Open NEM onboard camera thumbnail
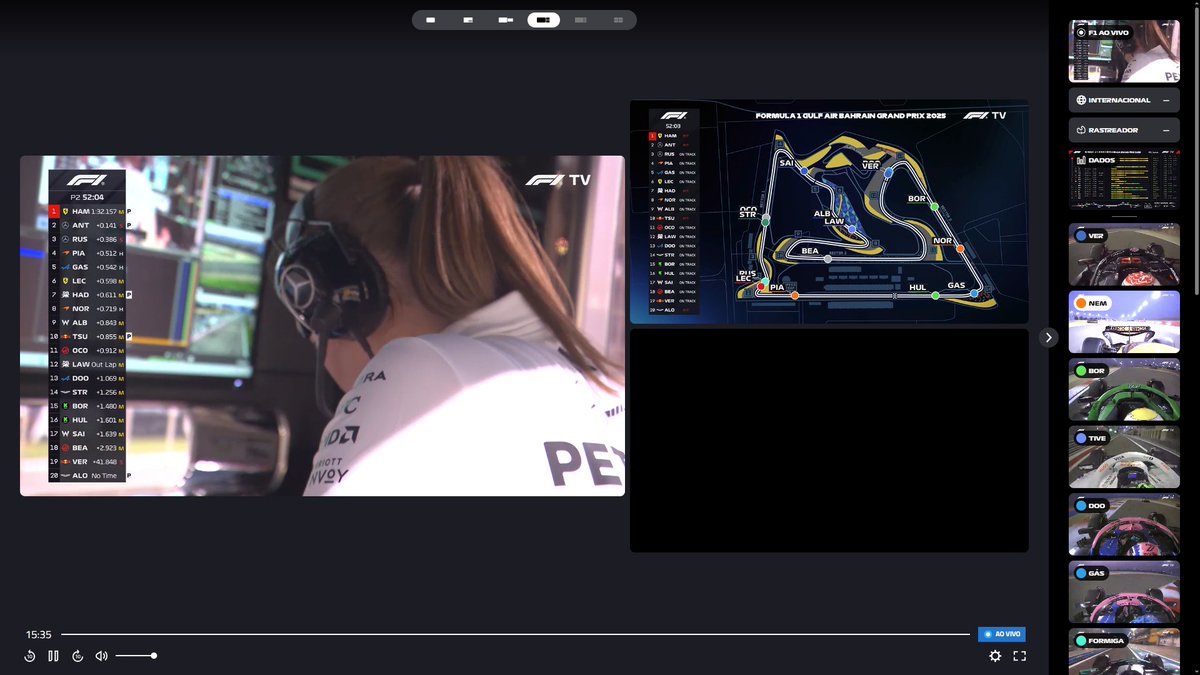Image resolution: width=1200 pixels, height=675 pixels. pos(1124,322)
